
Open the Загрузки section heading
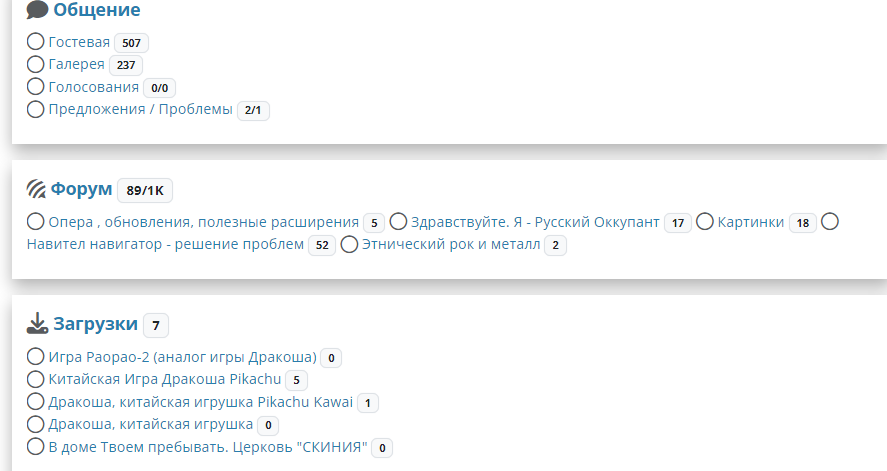click(x=95, y=323)
